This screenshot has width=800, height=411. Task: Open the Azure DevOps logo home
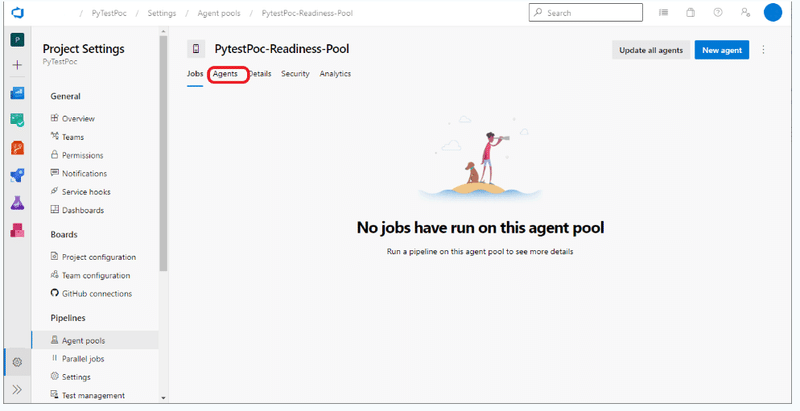(x=17, y=13)
